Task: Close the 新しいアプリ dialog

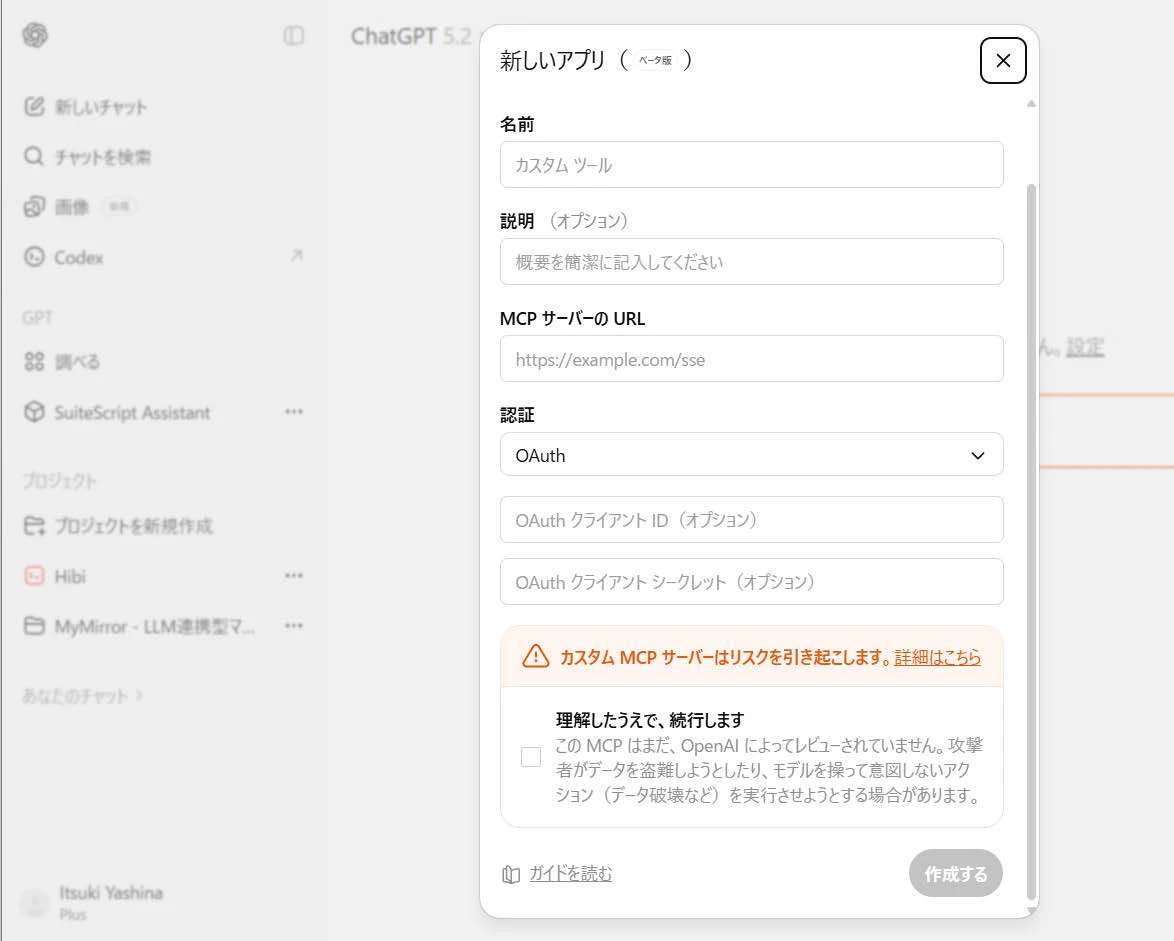Action: [x=1003, y=61]
